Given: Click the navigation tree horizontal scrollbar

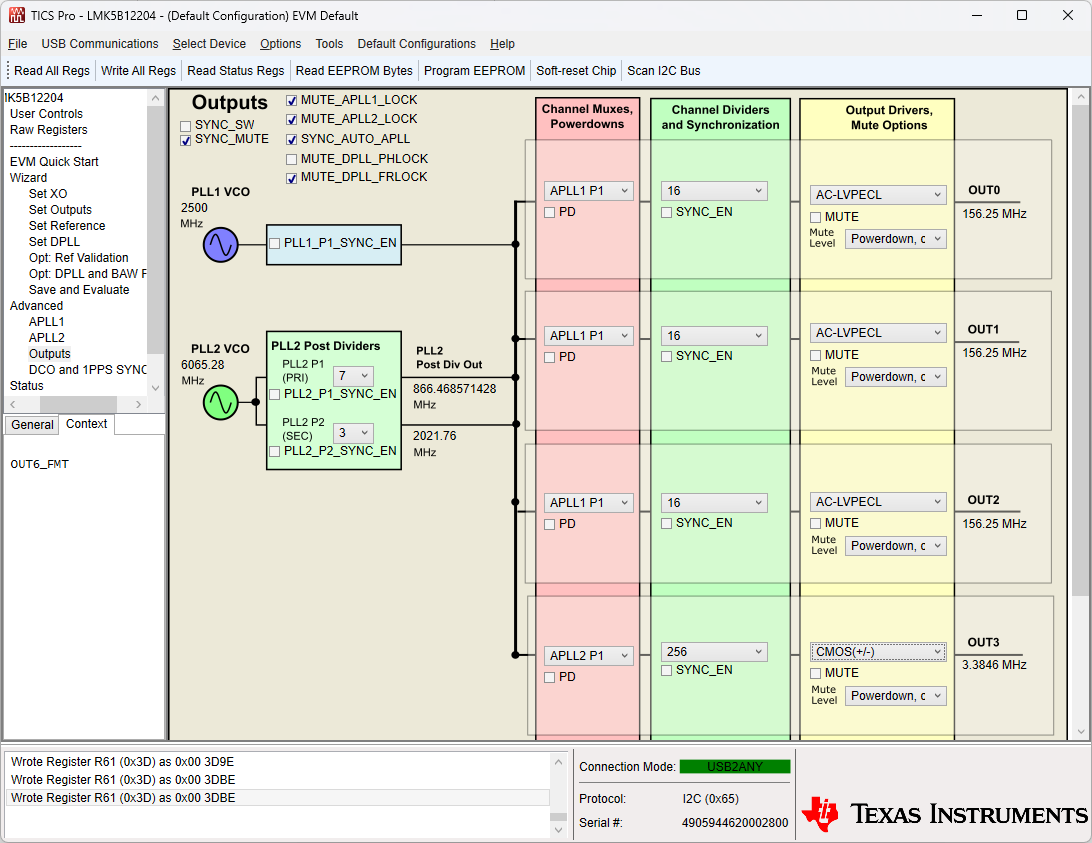Looking at the screenshot, I should click(x=77, y=404).
